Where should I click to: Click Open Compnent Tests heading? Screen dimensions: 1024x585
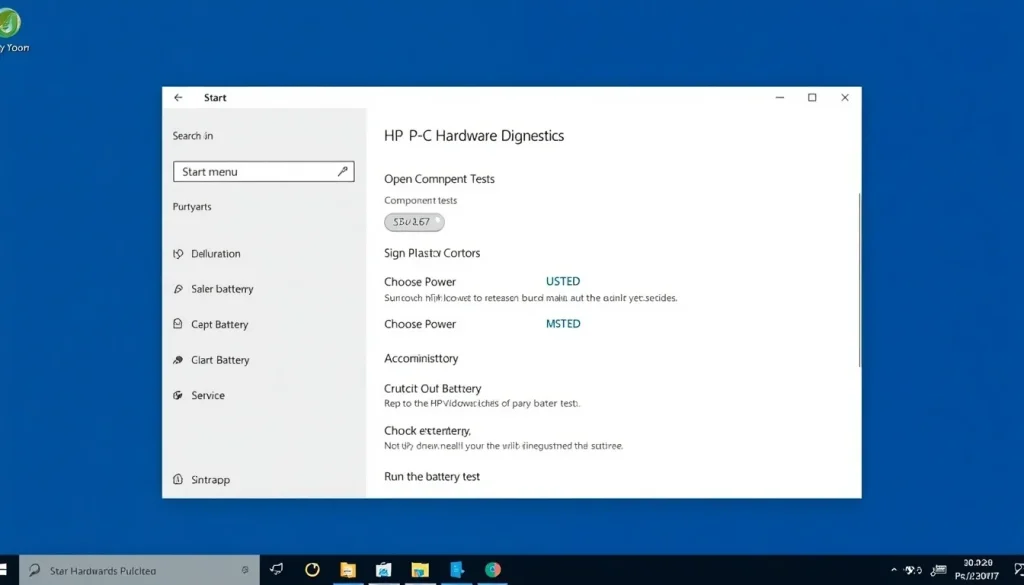[439, 179]
